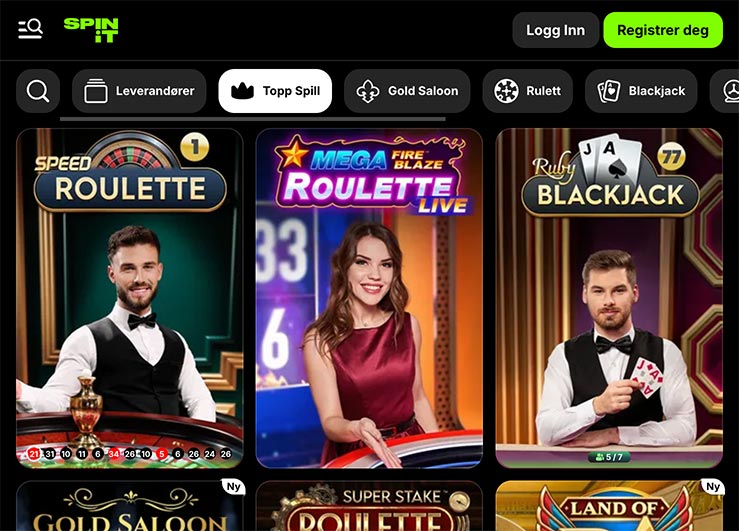Open the Ruby Blackjack game
The height and width of the screenshot is (531, 739).
(x=609, y=298)
